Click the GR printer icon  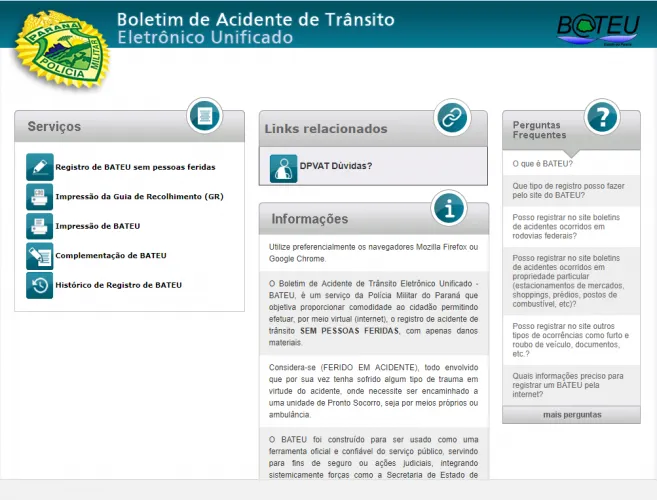[x=40, y=197]
